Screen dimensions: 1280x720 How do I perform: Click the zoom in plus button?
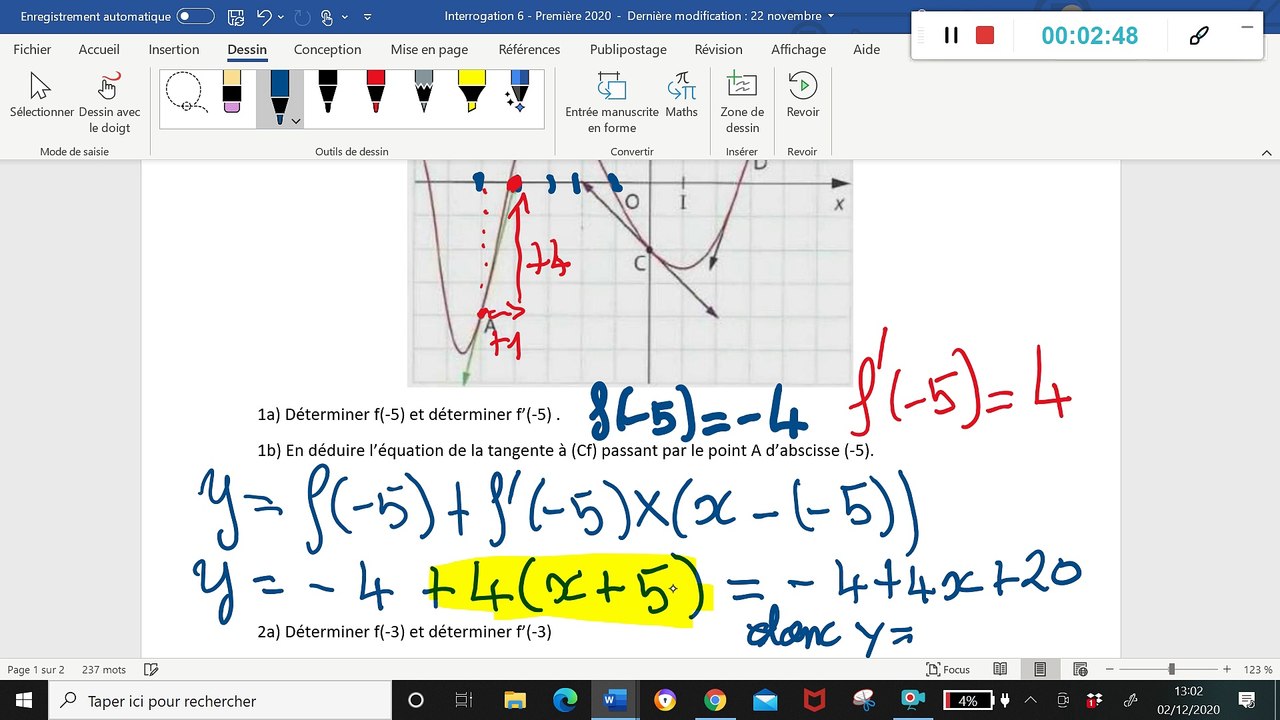(1227, 669)
